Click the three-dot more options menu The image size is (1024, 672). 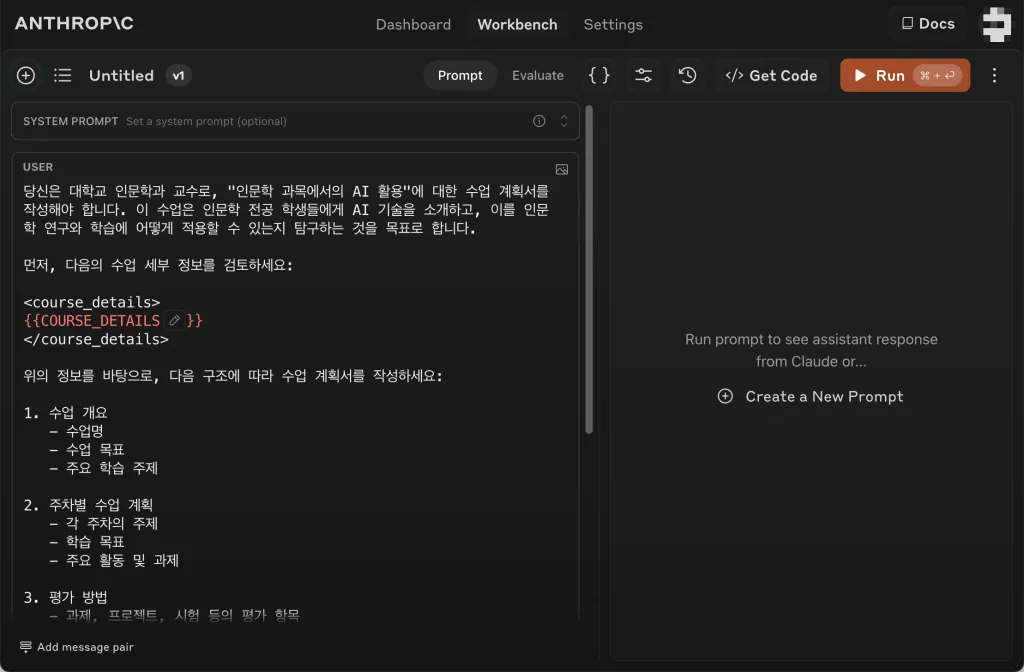(x=994, y=75)
